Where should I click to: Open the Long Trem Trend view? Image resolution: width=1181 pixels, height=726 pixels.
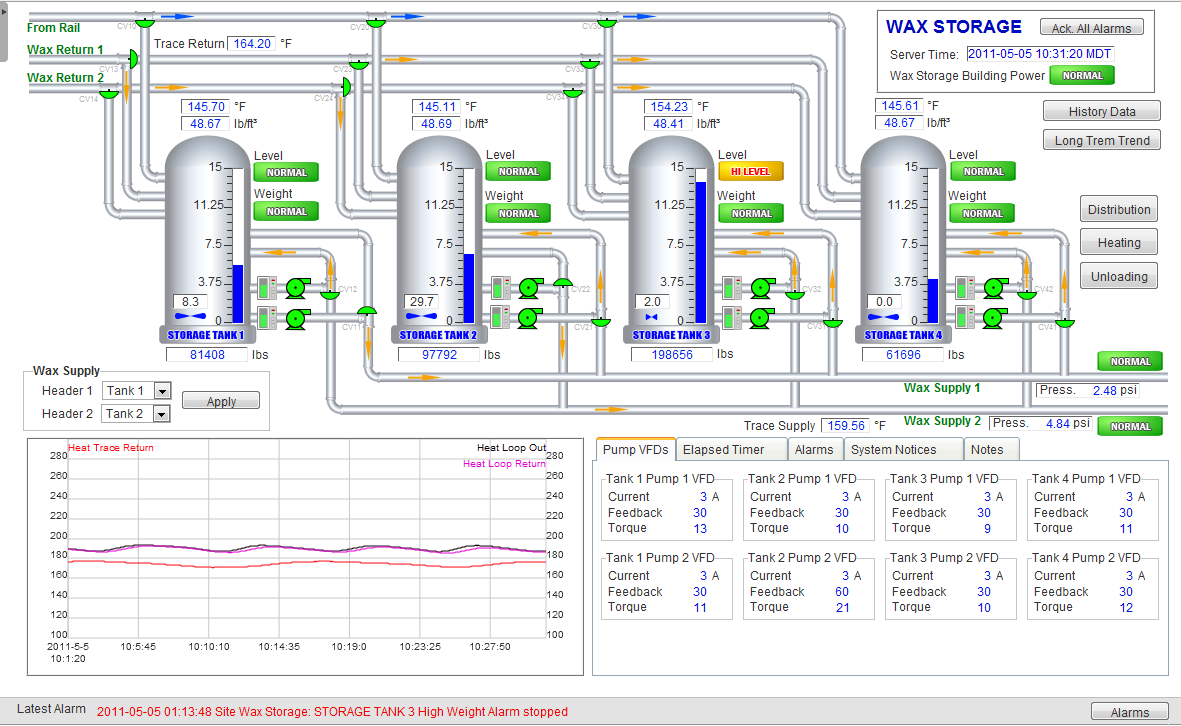coord(1102,140)
